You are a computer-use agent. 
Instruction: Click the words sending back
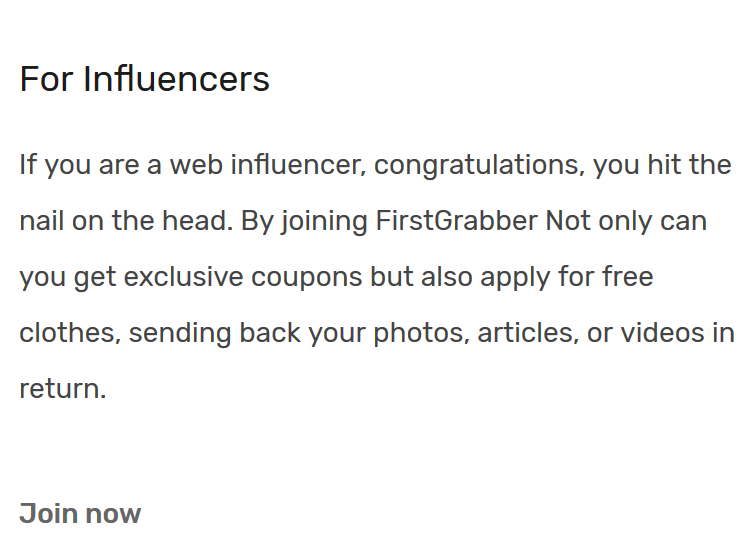[215, 333]
